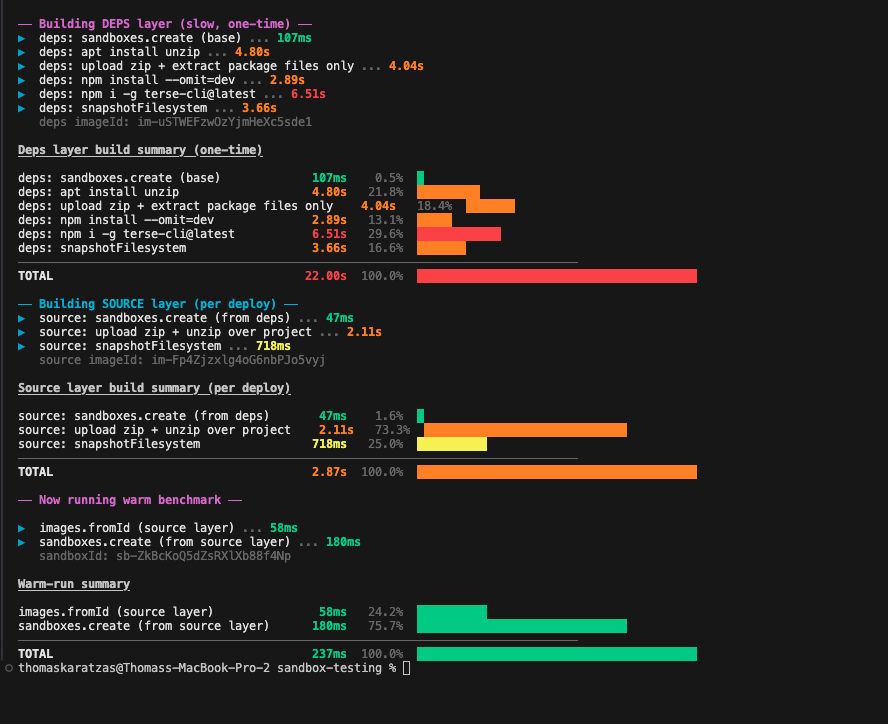Select the 'source imageId: im-Fp4Zjzxlg4oG6nbPJo5vyj' text
Screen dimensions: 888x724
[182, 360]
